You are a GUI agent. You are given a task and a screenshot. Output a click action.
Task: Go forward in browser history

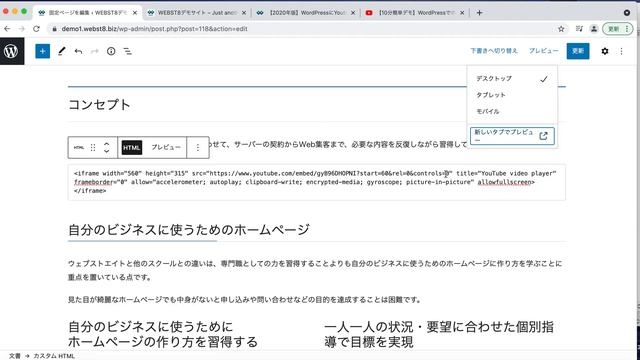(21, 29)
